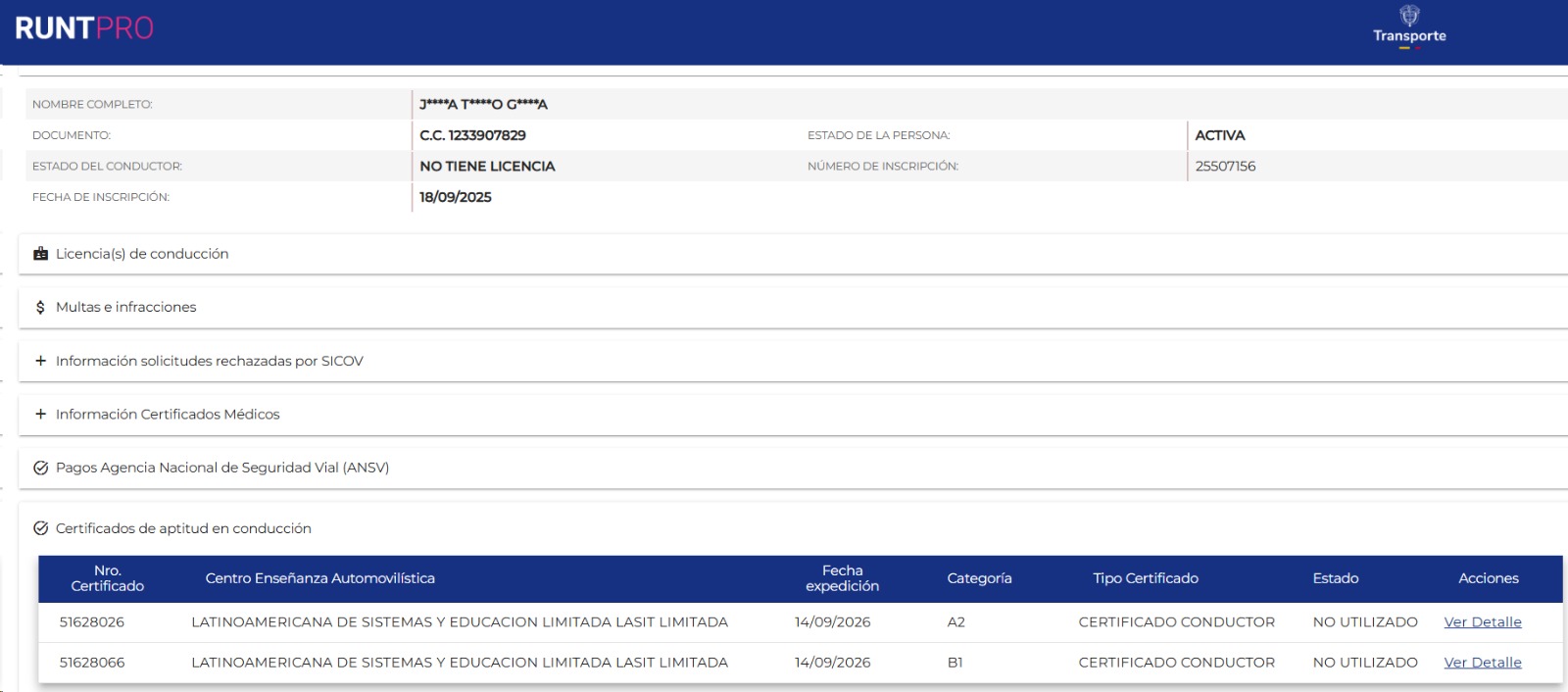The image size is (1568, 692).
Task: Expand the Multas e infracciones panel
Action: [x=792, y=308]
